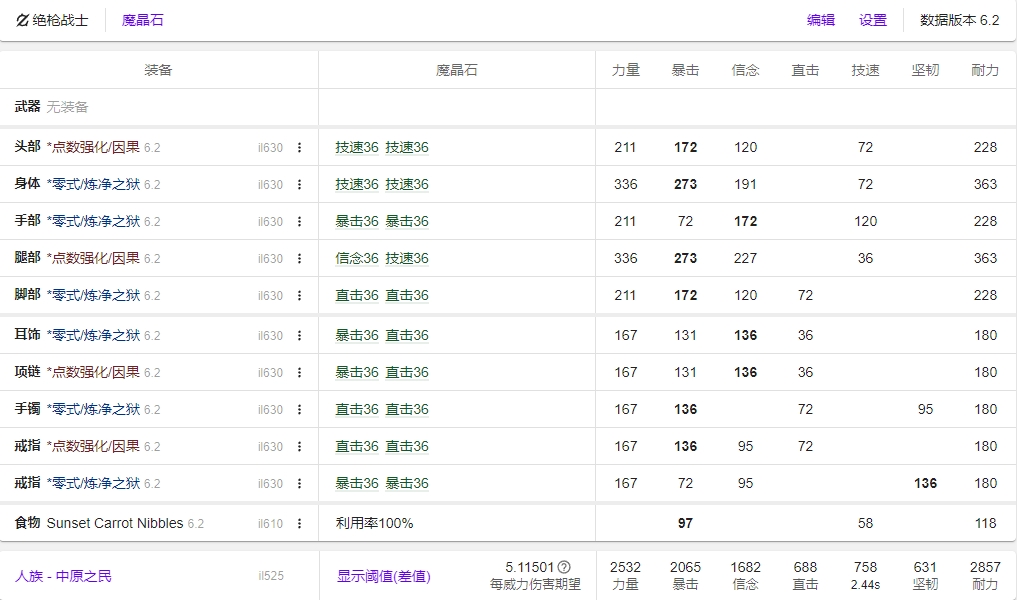Click the three-dot icon on the 脚部 row
Screen dimensions: 1017x600
(x=299, y=296)
